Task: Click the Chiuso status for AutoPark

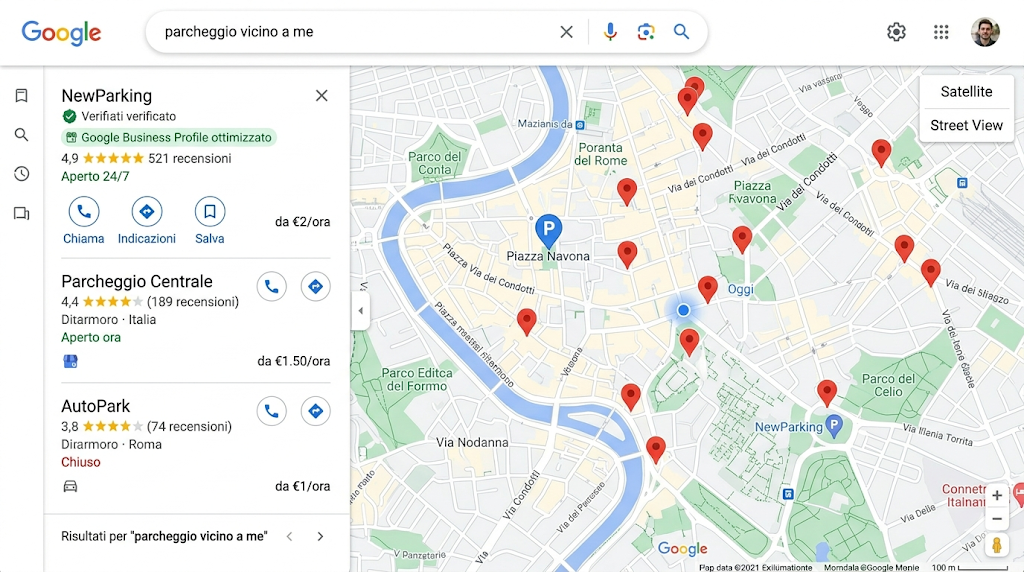Action: (81, 462)
